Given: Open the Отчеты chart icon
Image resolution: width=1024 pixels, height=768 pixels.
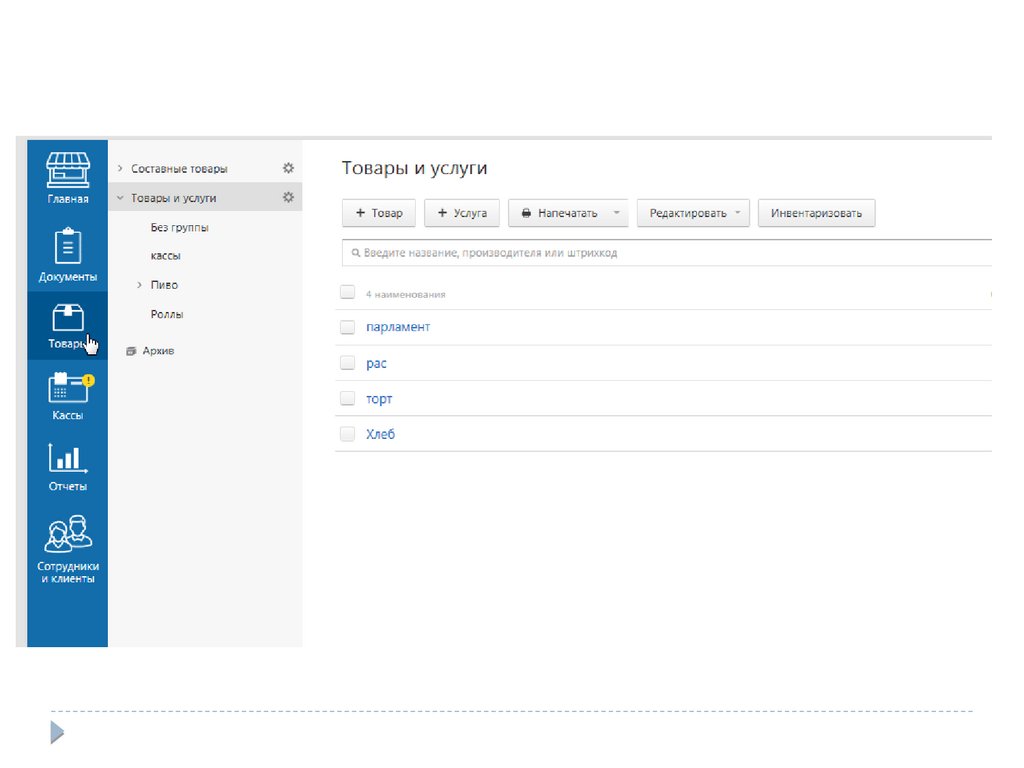Looking at the screenshot, I should tap(68, 459).
